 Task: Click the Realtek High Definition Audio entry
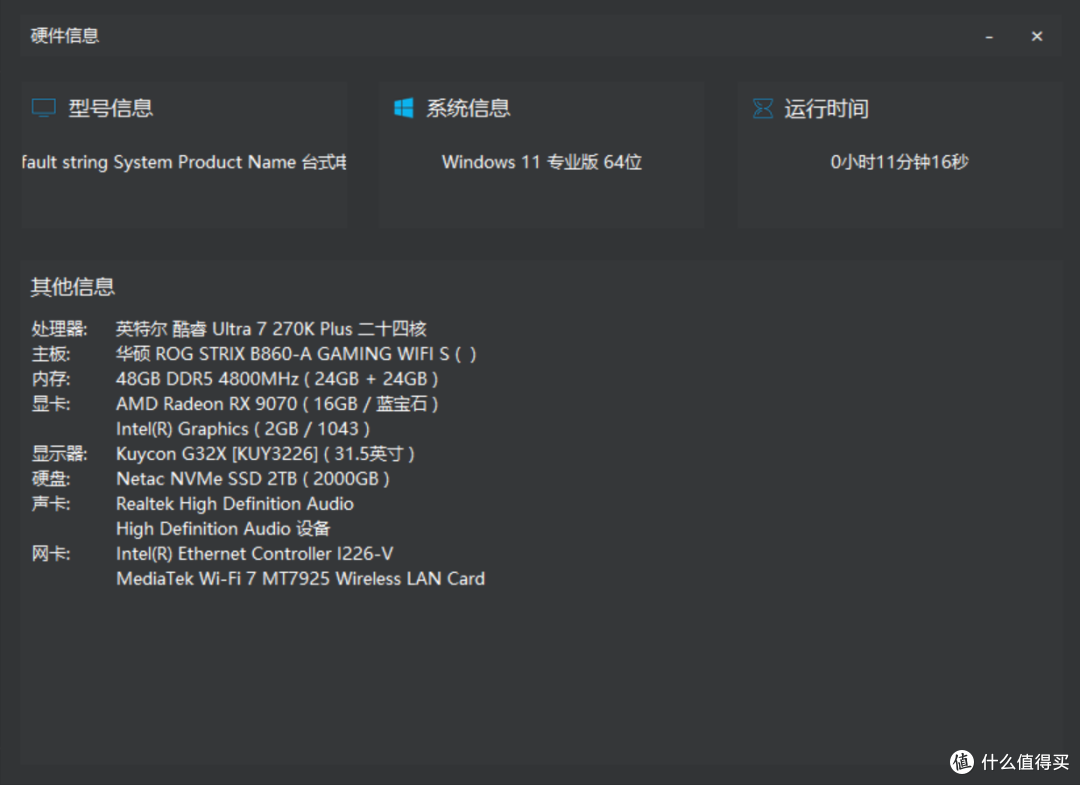(x=235, y=504)
